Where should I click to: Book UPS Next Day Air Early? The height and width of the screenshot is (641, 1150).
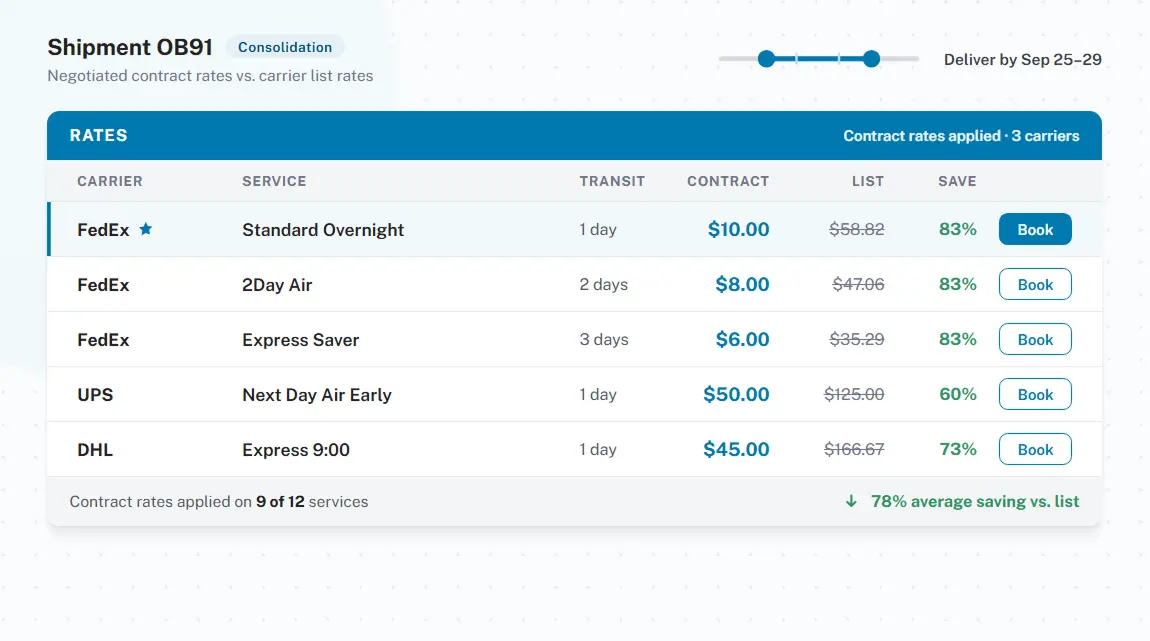point(1035,395)
